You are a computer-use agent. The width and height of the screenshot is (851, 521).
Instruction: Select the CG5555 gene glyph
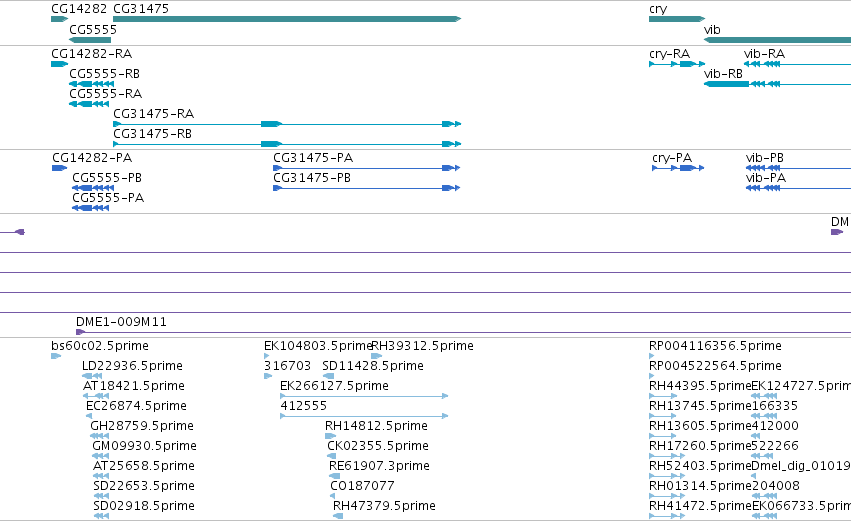90,40
